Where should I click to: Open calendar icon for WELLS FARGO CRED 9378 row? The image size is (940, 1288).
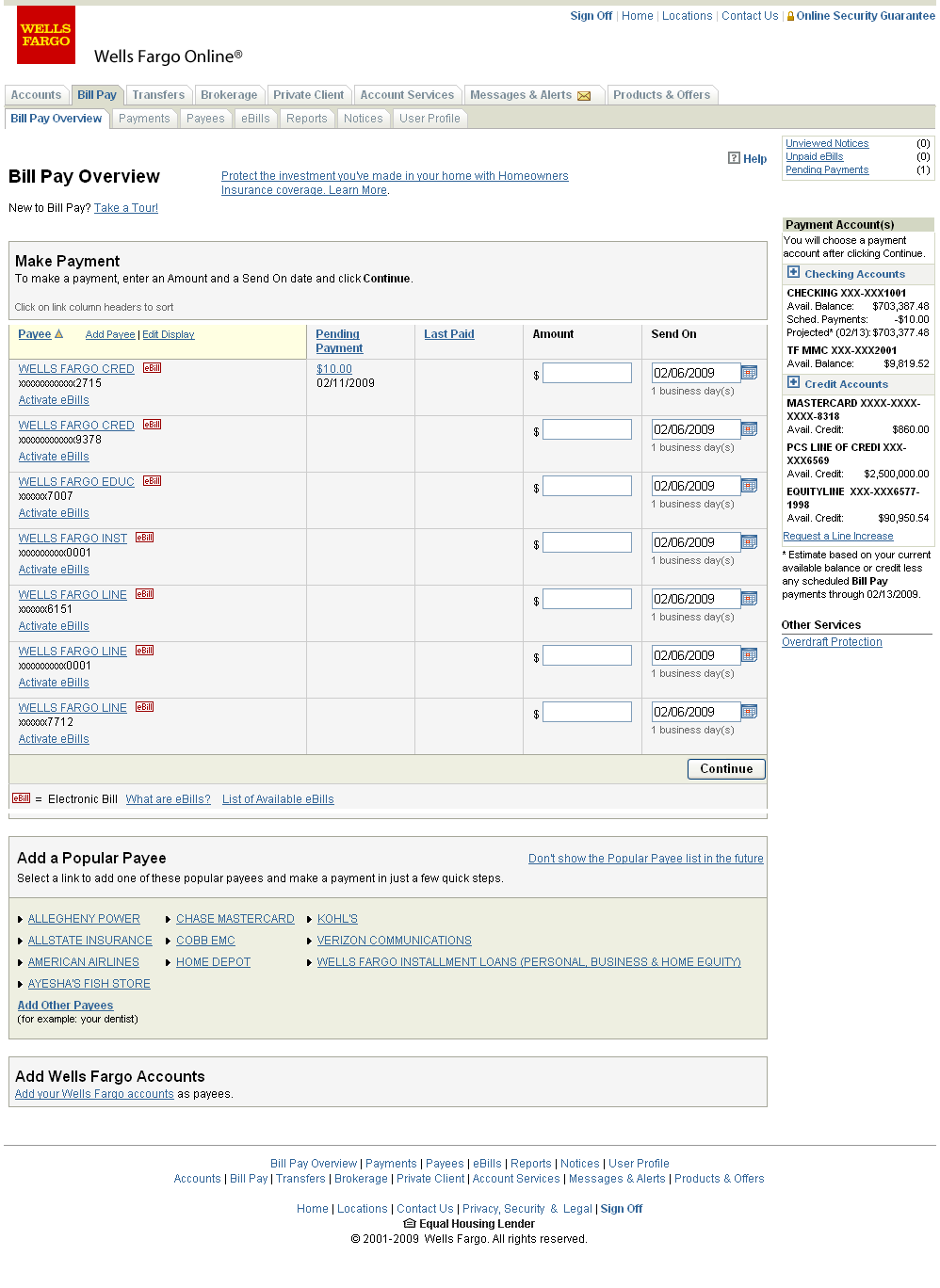tap(750, 429)
